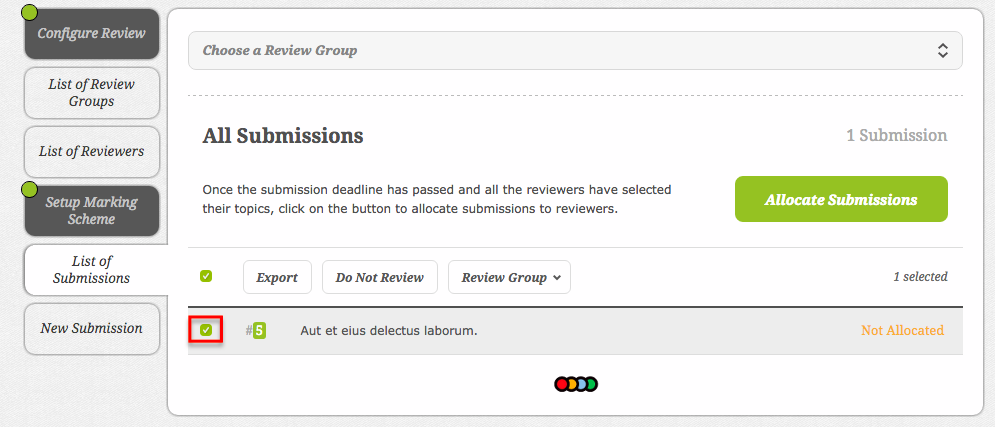The image size is (995, 427).
Task: Click the red dot in footer logo
Action: pyautogui.click(x=562, y=384)
